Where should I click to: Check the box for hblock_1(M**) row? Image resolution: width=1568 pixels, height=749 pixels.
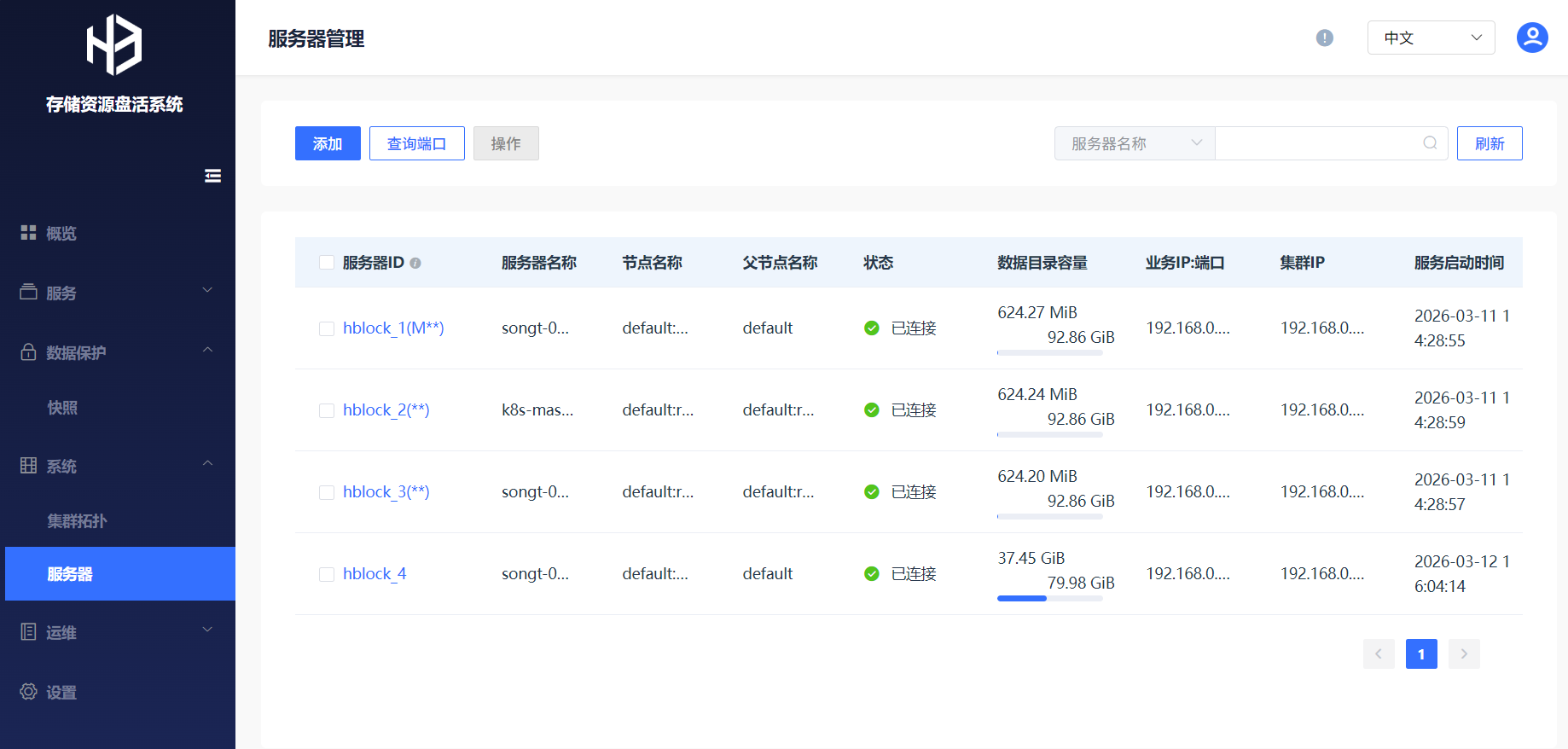[327, 328]
